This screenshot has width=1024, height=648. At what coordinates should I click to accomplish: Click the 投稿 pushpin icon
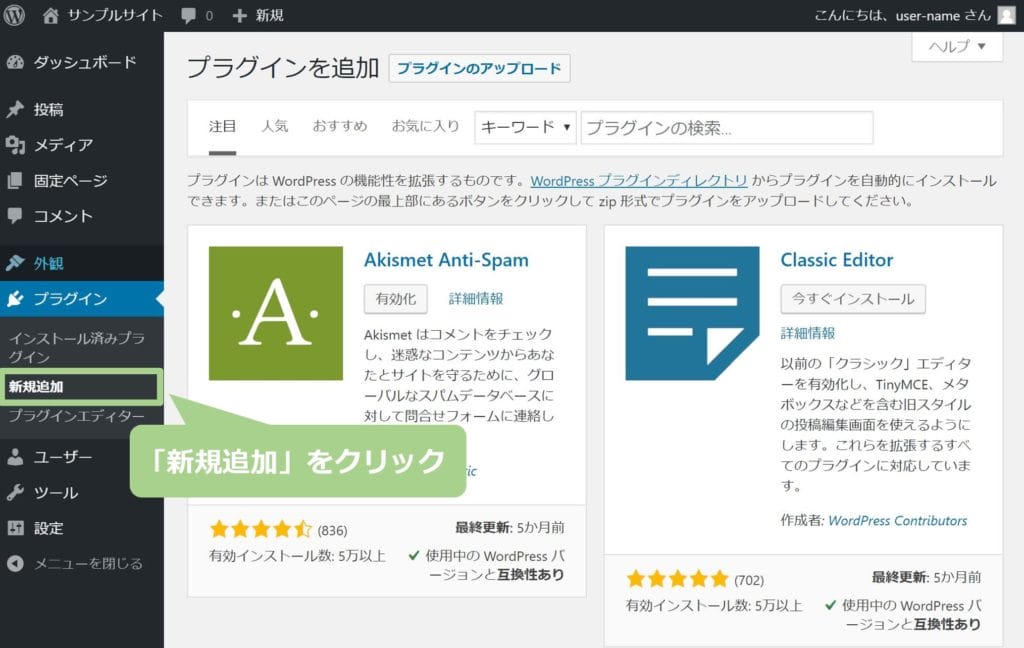tap(15, 109)
